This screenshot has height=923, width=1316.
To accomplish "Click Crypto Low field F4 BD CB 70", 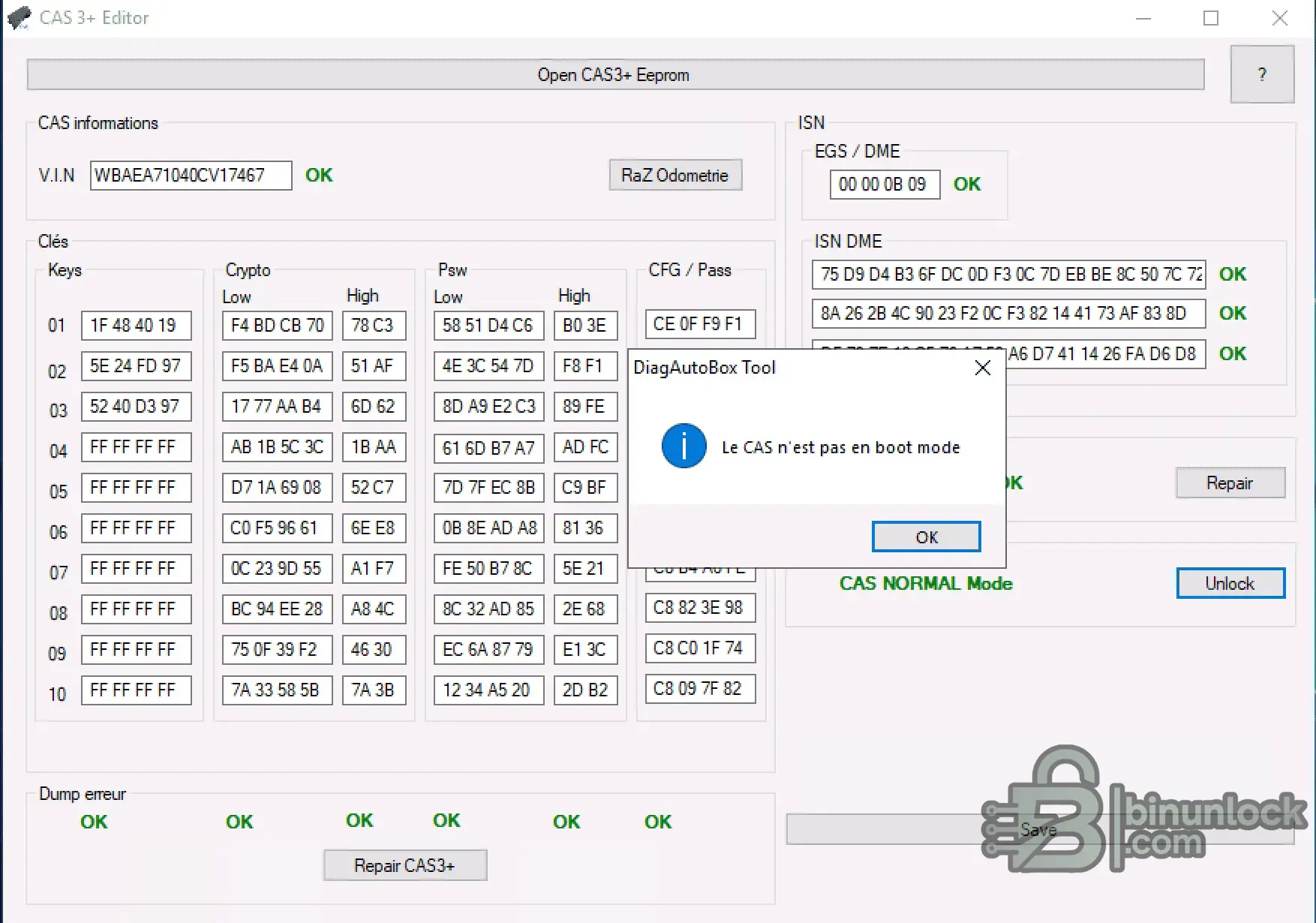I will point(277,326).
